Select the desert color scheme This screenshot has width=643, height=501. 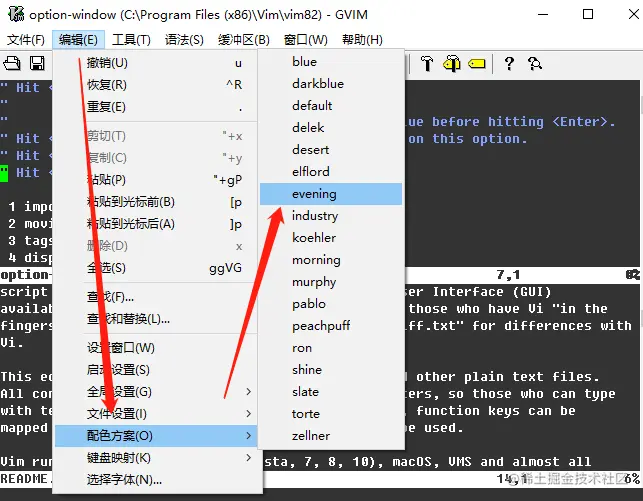[331, 150]
